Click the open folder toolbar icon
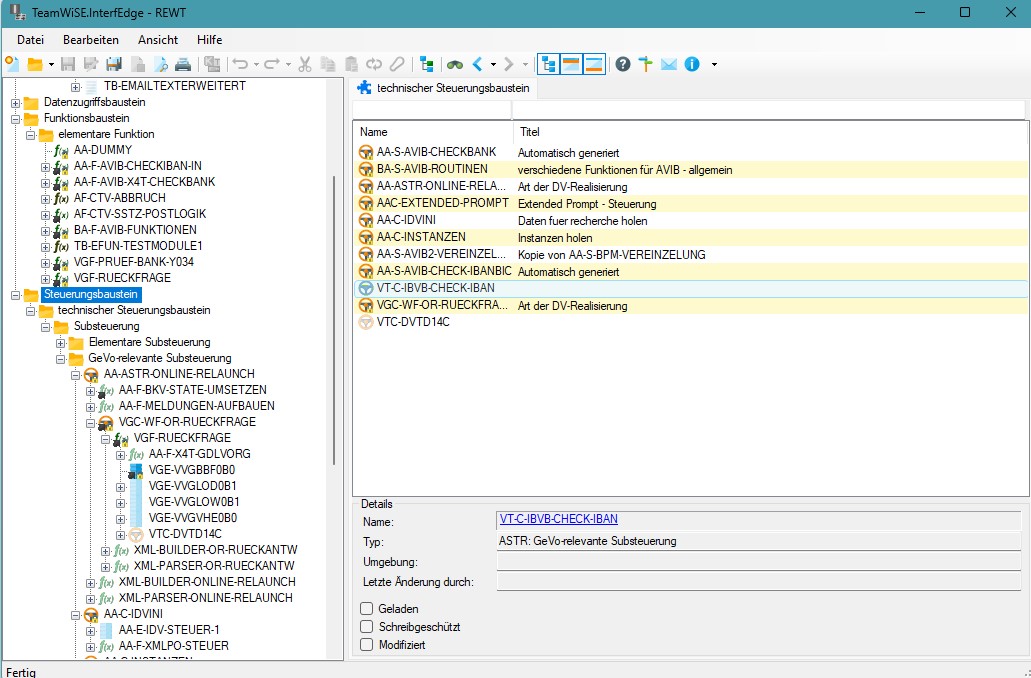Screen dimensions: 1031x678 click(35, 64)
